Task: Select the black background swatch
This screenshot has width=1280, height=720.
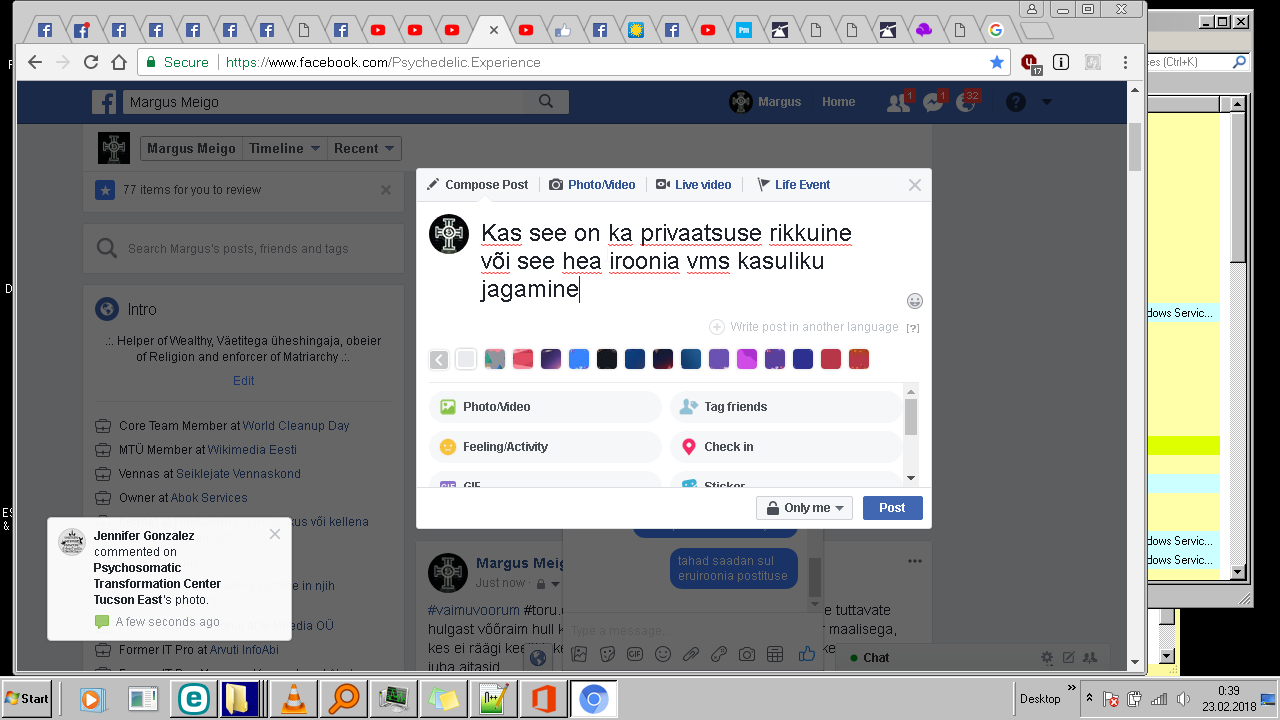Action: click(x=606, y=360)
